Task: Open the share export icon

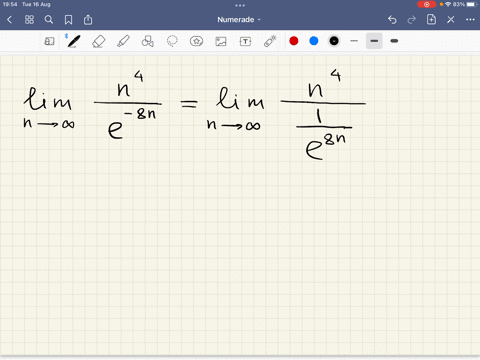Action: 88,20
